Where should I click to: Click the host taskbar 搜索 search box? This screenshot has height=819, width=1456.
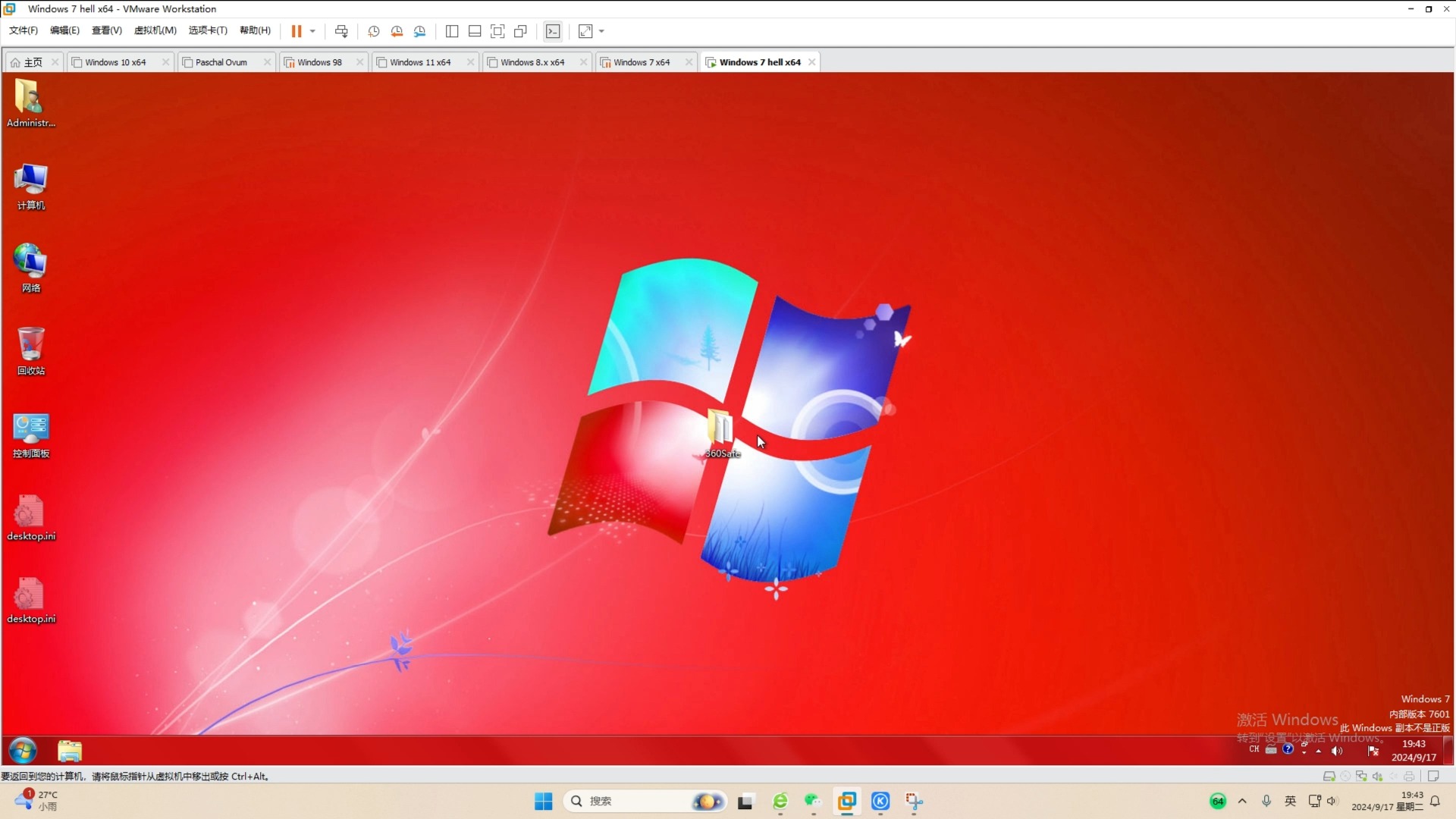point(645,802)
